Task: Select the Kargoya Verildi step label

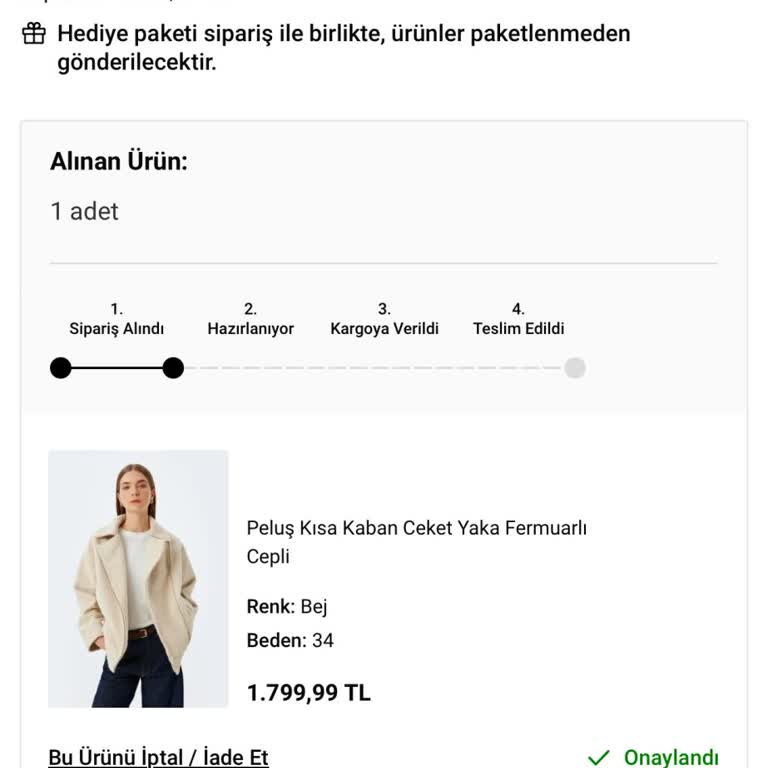Action: point(384,328)
